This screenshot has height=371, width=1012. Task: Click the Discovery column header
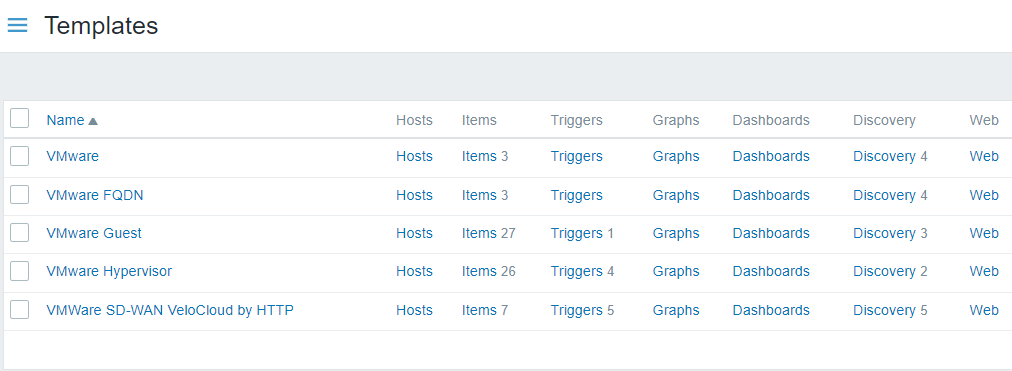884,120
